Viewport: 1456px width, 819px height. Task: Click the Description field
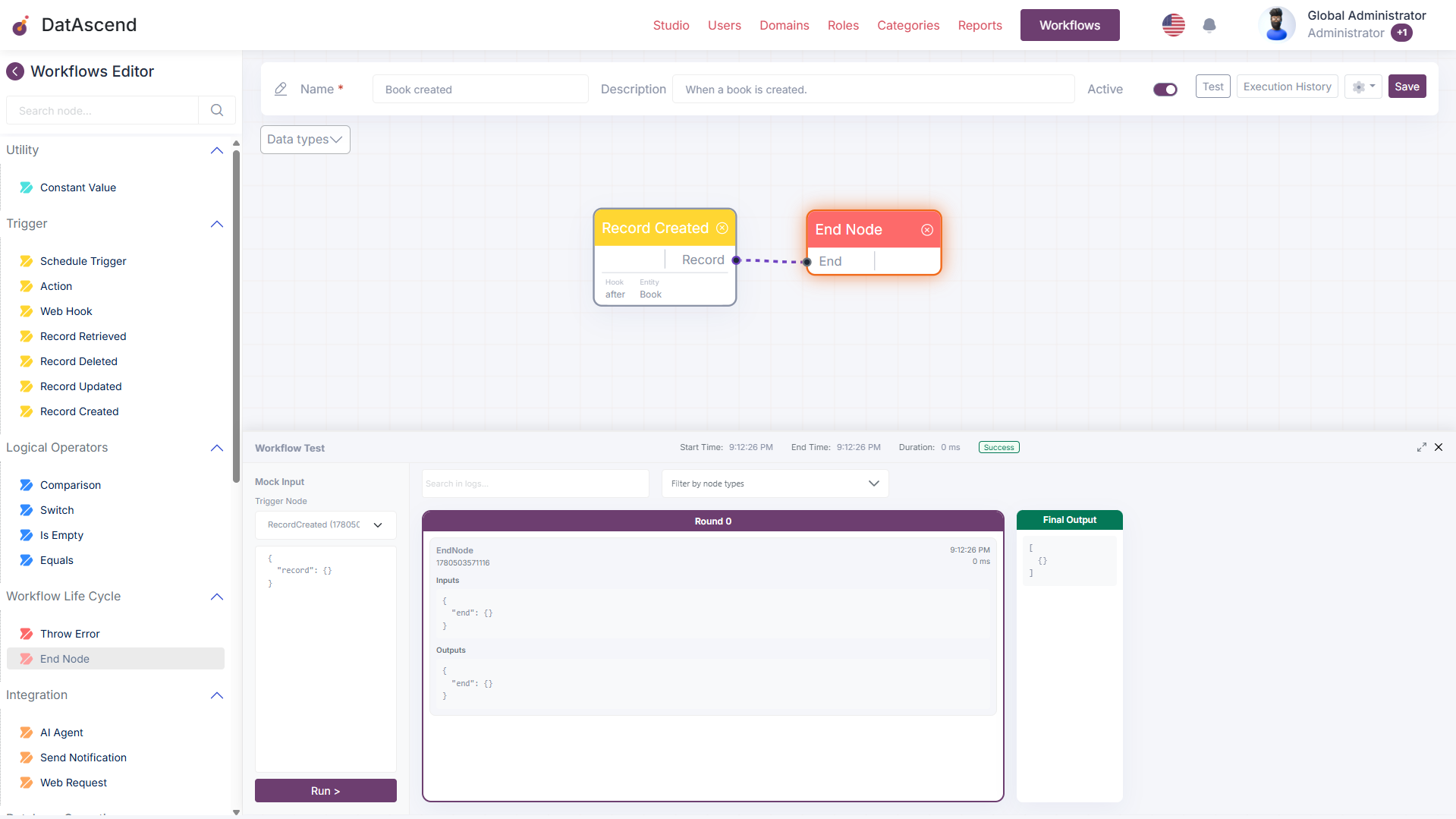(x=873, y=89)
